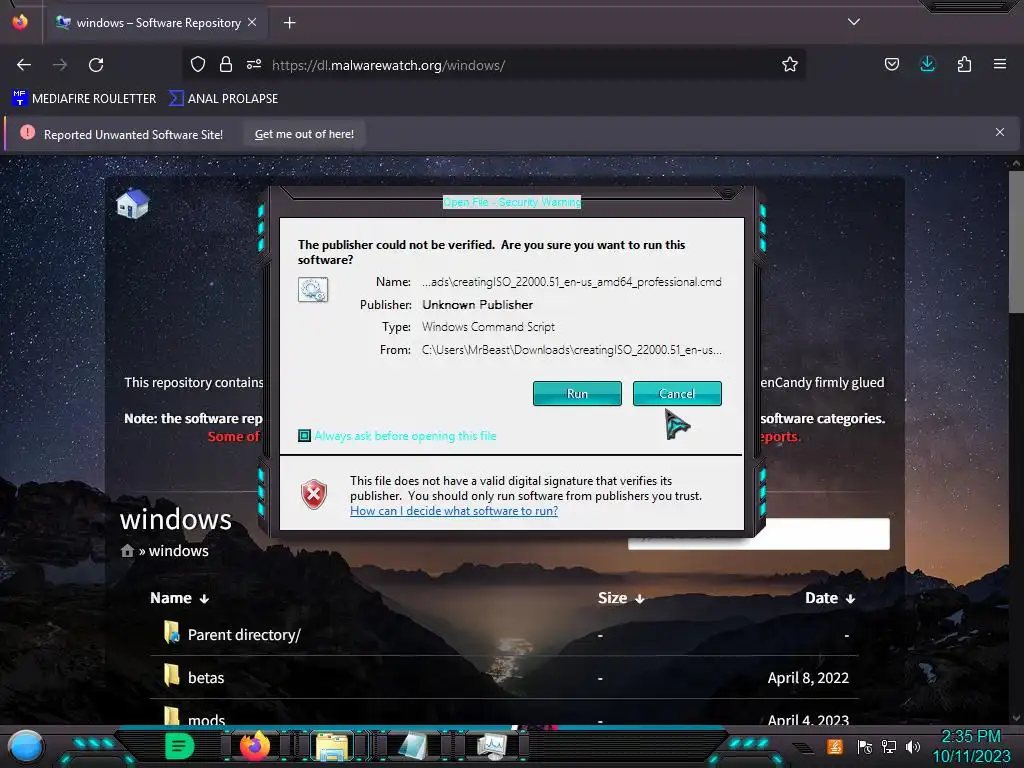Click the Firefox logo at the top left

point(20,22)
